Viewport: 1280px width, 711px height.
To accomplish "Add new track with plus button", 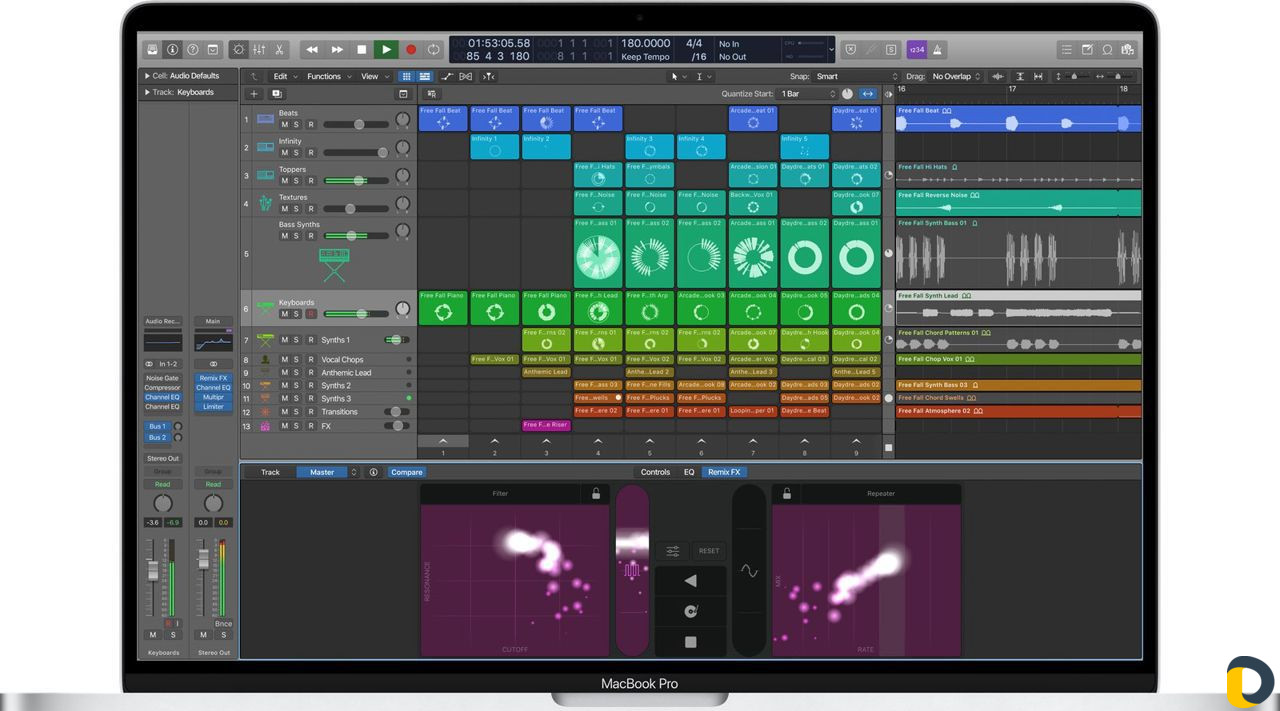I will click(x=253, y=93).
